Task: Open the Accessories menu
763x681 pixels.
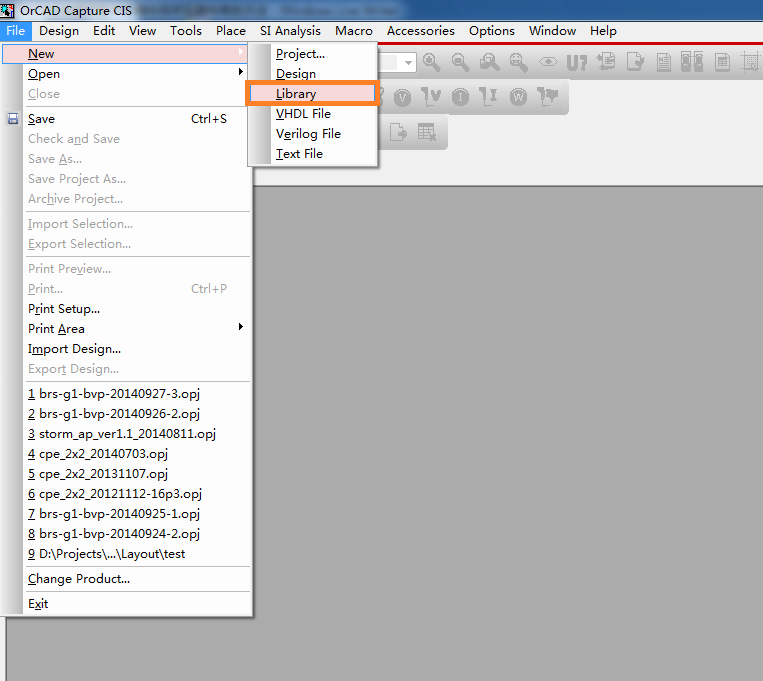Action: (421, 31)
